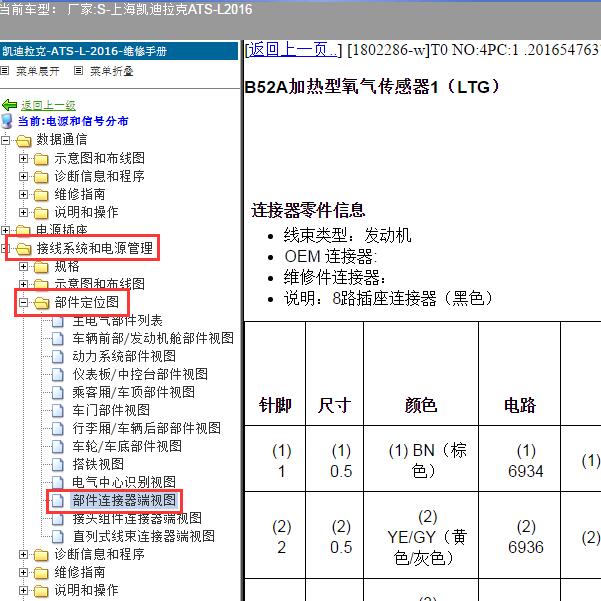
Task: Click the 菜单展开 expand-all button
Action: click(38, 71)
